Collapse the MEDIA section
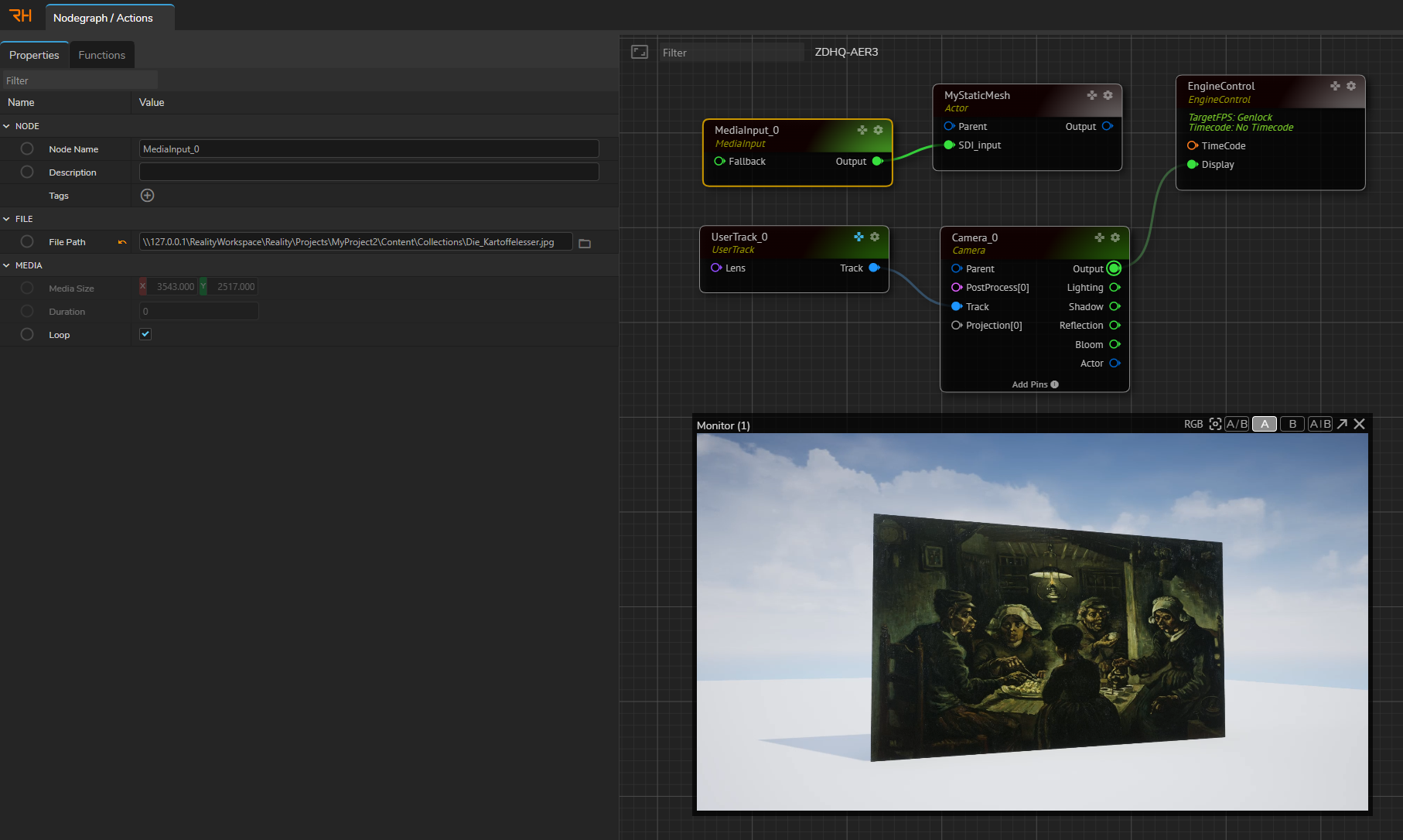Screen dimensions: 1403x840 (x=7, y=265)
